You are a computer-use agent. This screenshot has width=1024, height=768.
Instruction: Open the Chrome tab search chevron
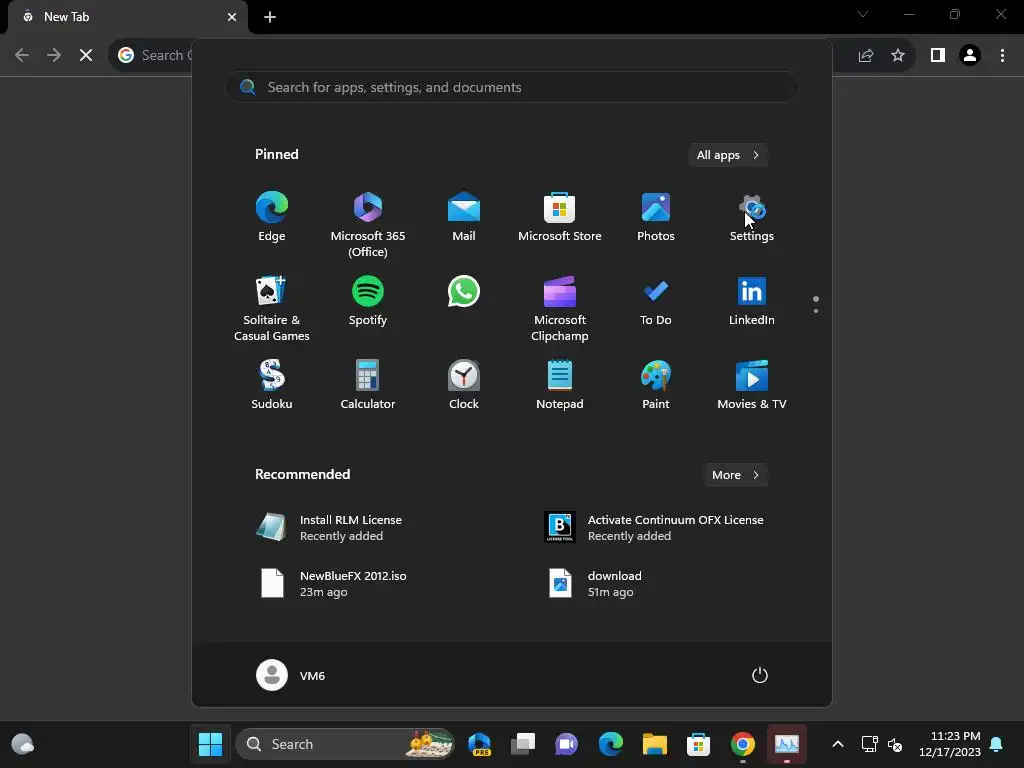(863, 14)
